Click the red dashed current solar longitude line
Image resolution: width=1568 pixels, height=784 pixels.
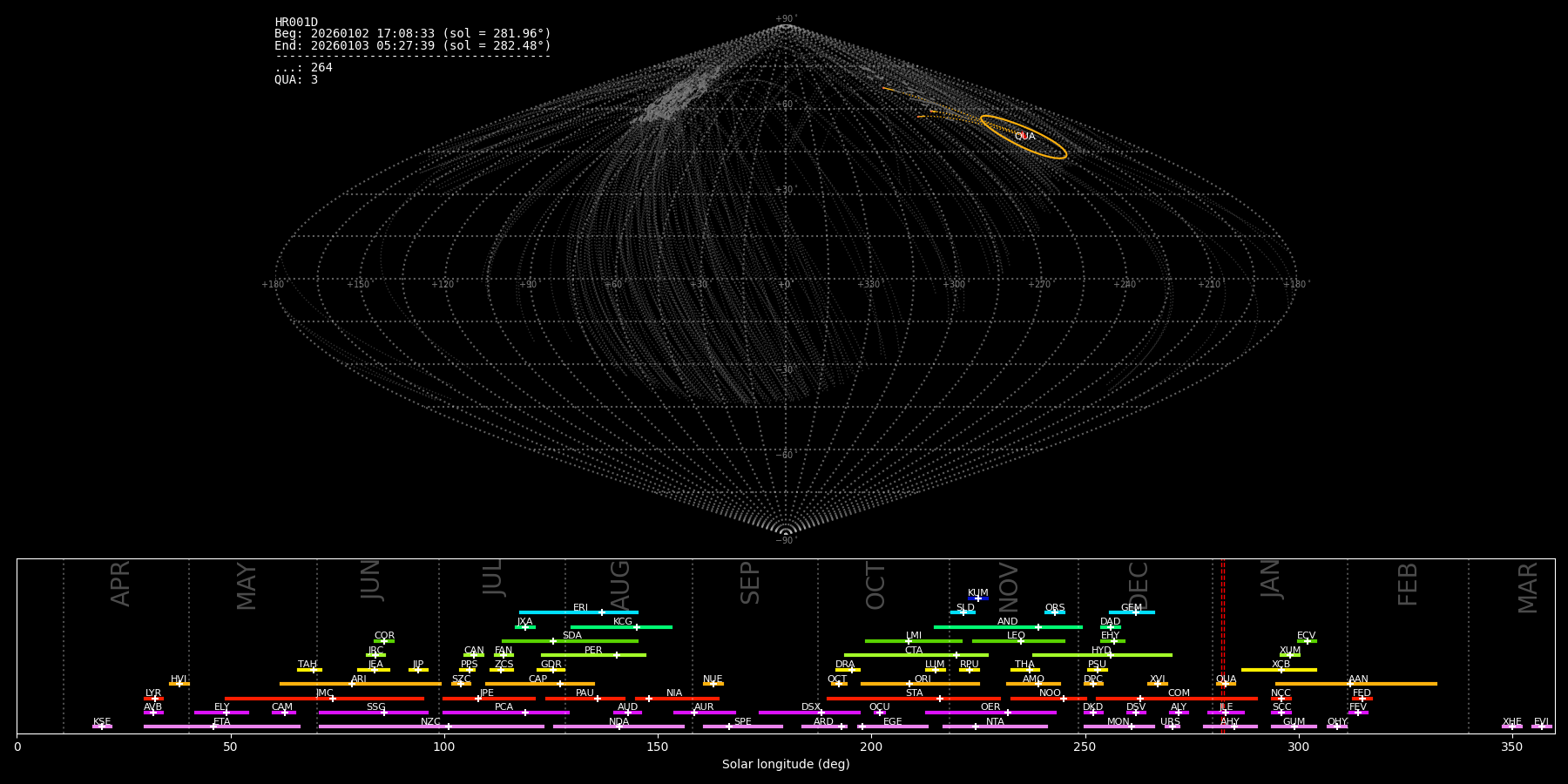[1222, 645]
